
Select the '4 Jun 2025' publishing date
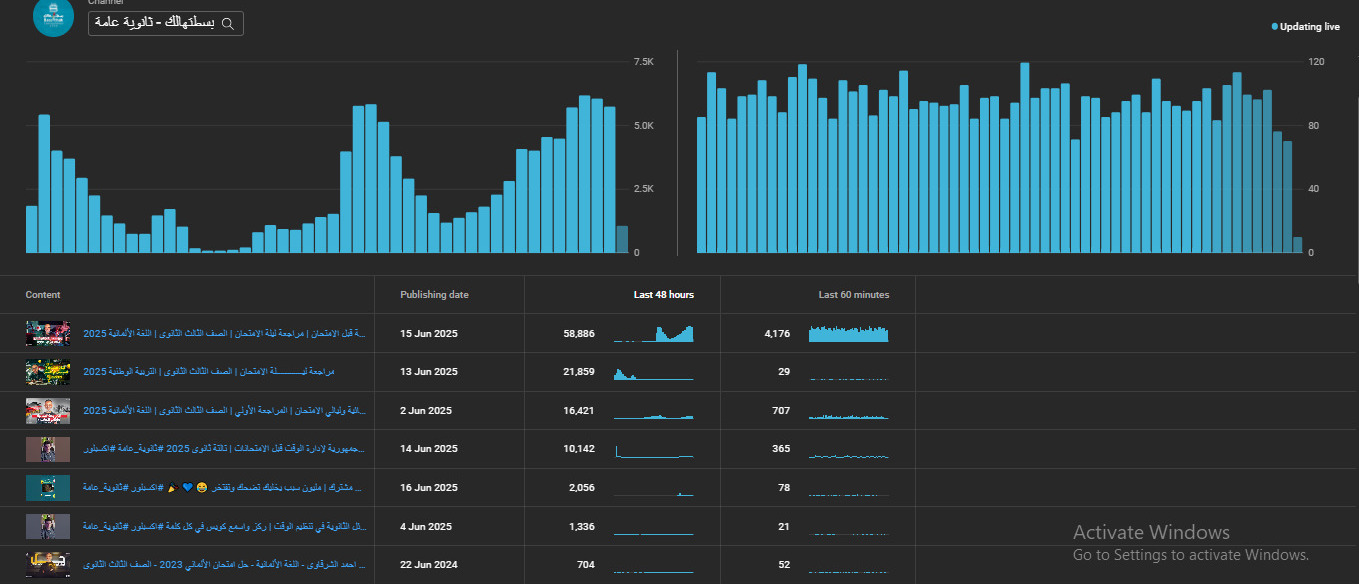[x=426, y=526]
